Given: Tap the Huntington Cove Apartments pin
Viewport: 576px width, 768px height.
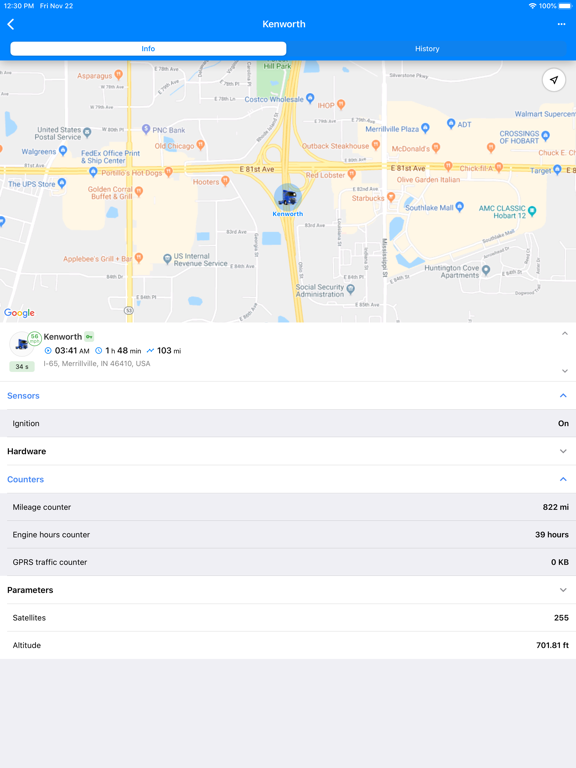Looking at the screenshot, I should (x=486, y=270).
